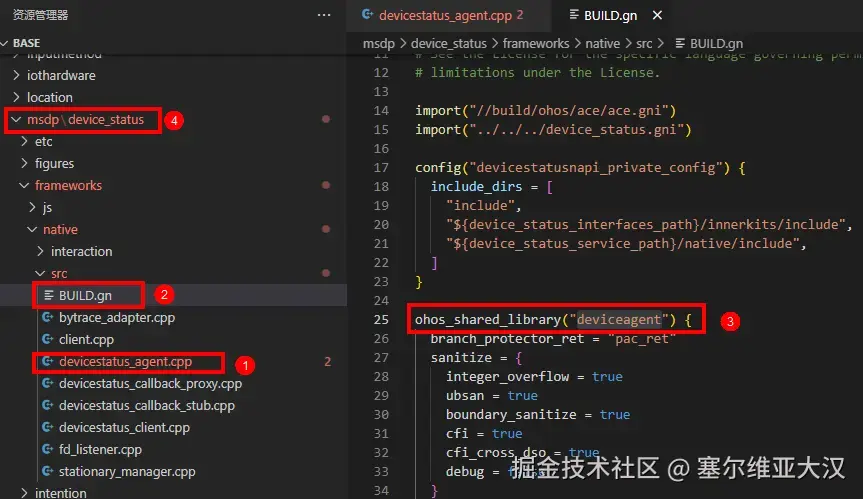Click the integer_overflow = true line
This screenshot has width=863, height=499.
click(534, 377)
